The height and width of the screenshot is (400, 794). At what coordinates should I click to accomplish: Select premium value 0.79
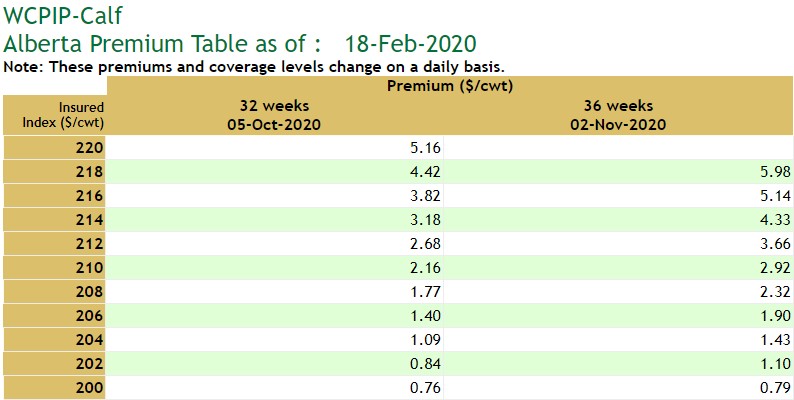tap(774, 388)
